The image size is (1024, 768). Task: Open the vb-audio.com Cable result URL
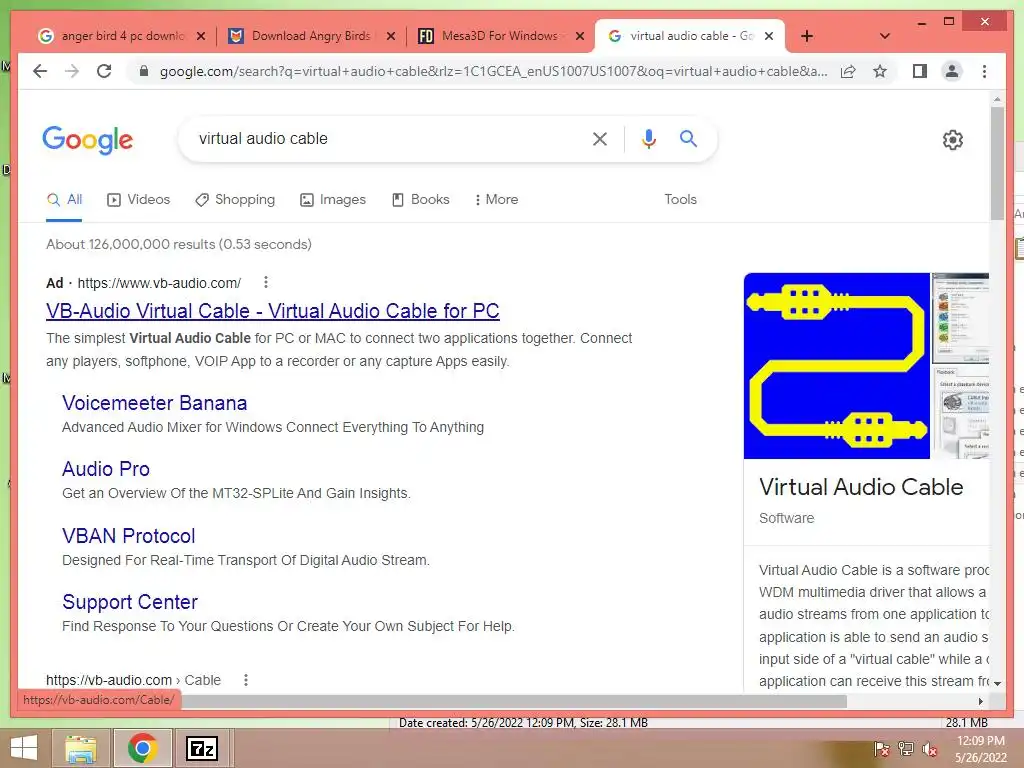(x=133, y=680)
